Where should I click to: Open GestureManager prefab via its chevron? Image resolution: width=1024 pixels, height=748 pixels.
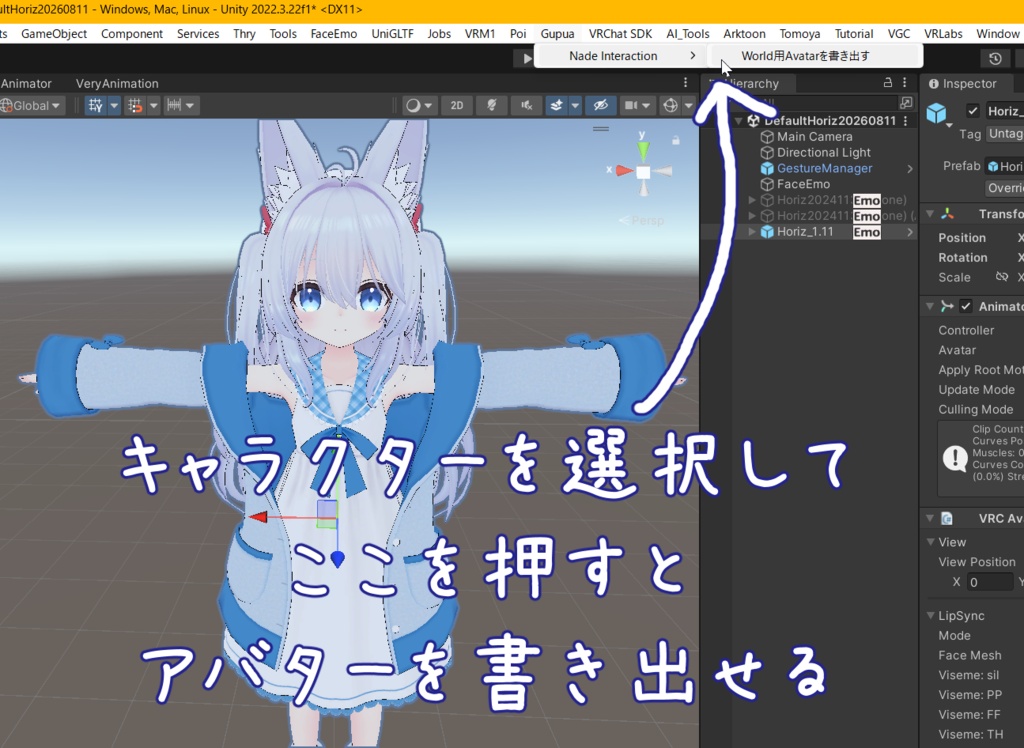click(x=910, y=169)
